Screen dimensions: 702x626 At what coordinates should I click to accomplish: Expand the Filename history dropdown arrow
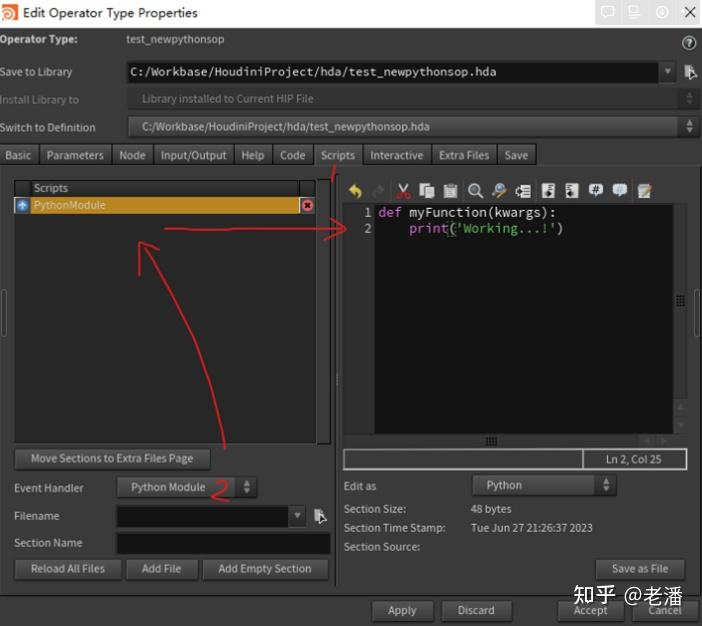click(297, 516)
